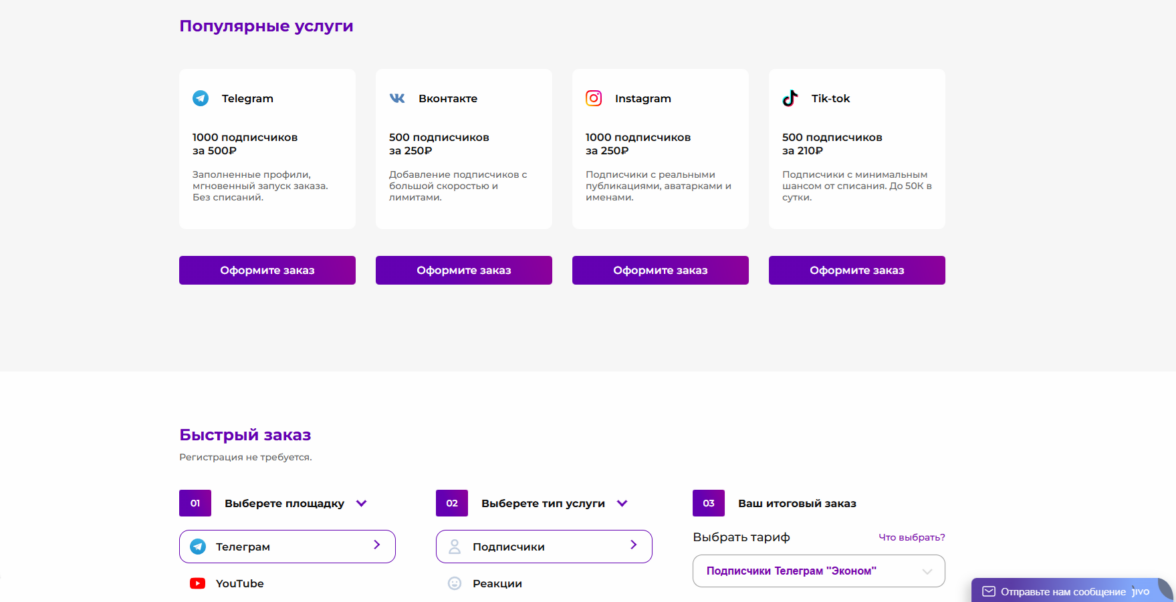The height and width of the screenshot is (602, 1176).
Task: Click the Telegram icon in platform list
Action: (x=198, y=547)
